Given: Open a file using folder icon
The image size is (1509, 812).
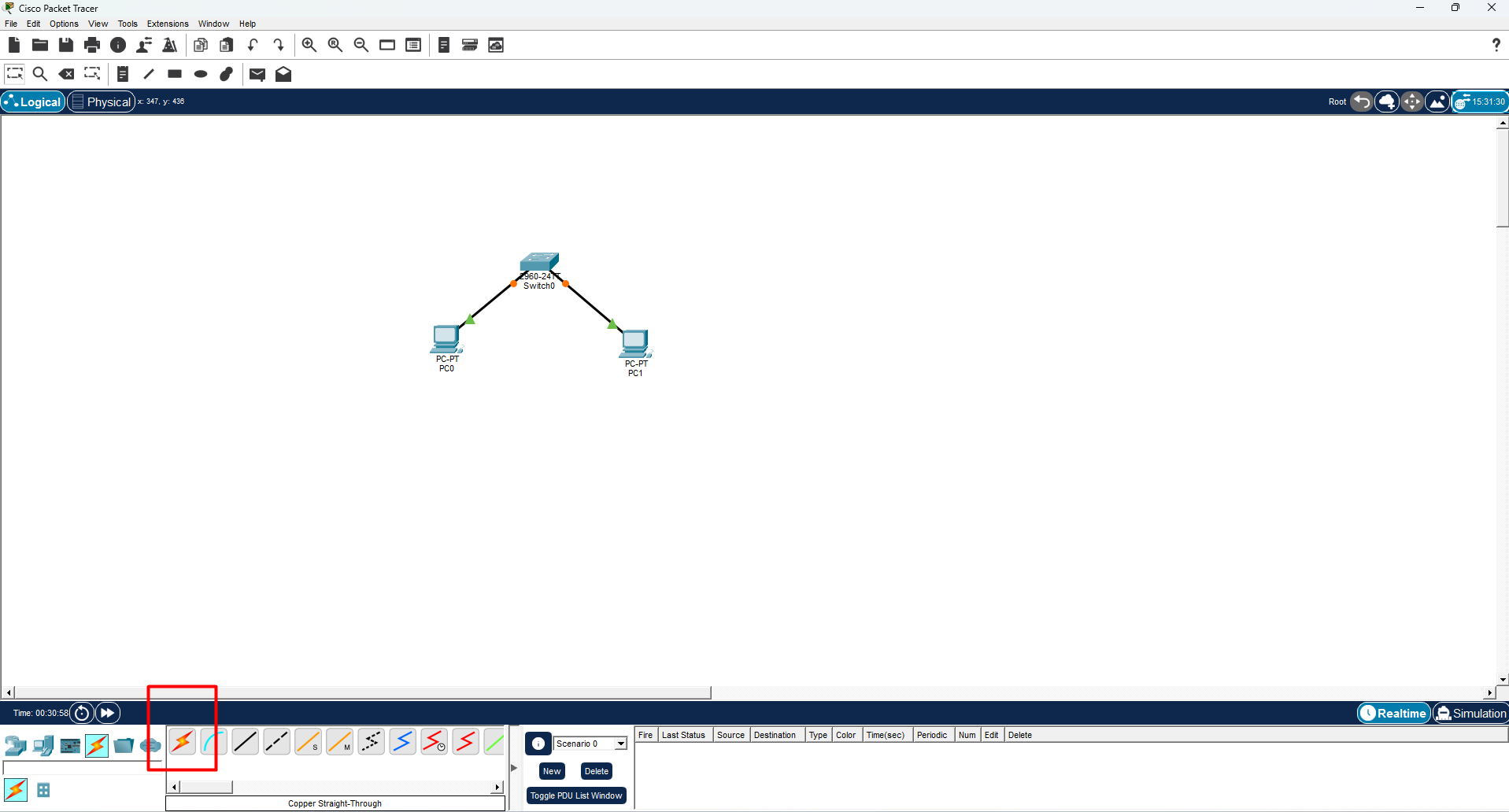Looking at the screenshot, I should click(39, 45).
